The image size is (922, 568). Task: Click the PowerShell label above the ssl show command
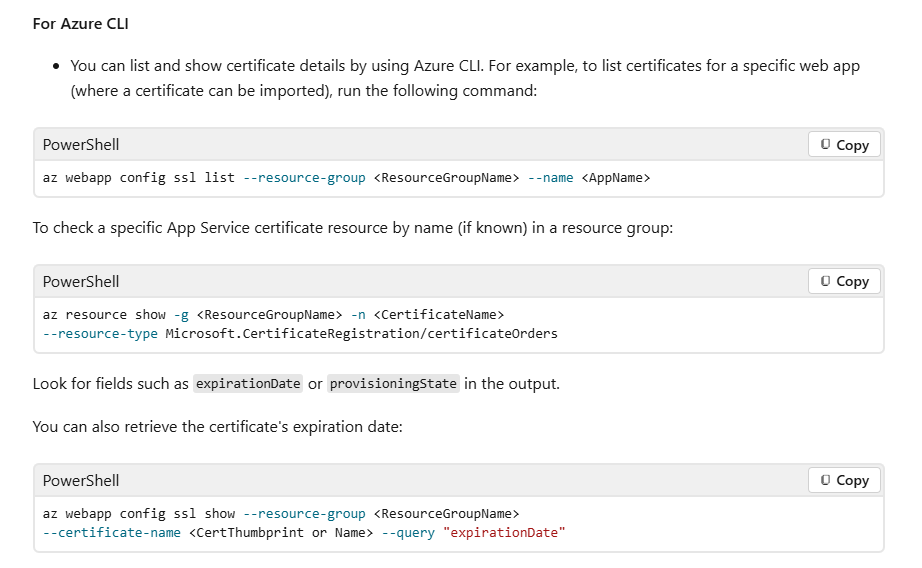coord(81,480)
